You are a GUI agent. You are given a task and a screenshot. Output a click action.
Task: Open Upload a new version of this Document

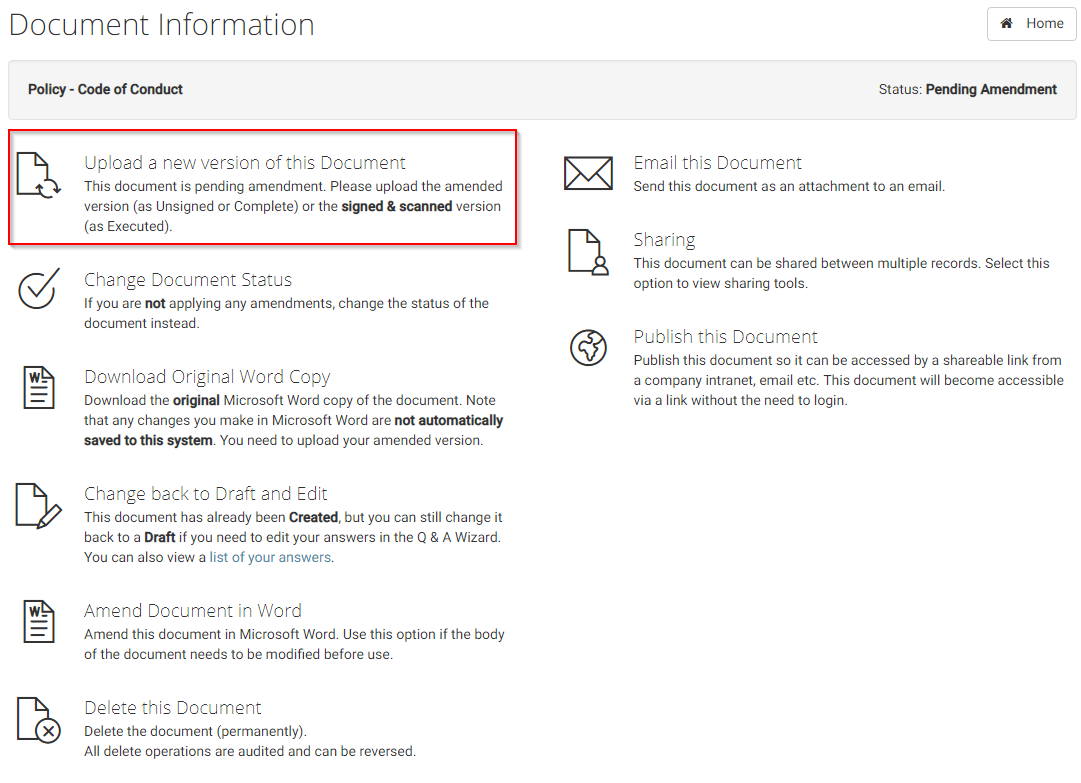245,162
